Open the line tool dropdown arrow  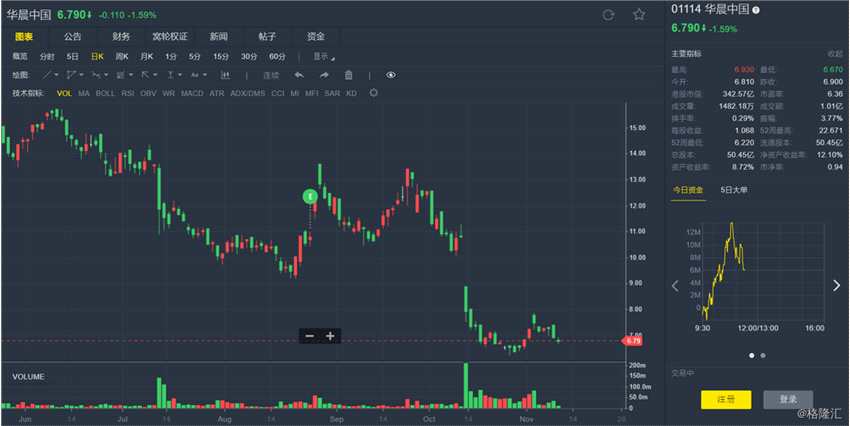[x=57, y=75]
